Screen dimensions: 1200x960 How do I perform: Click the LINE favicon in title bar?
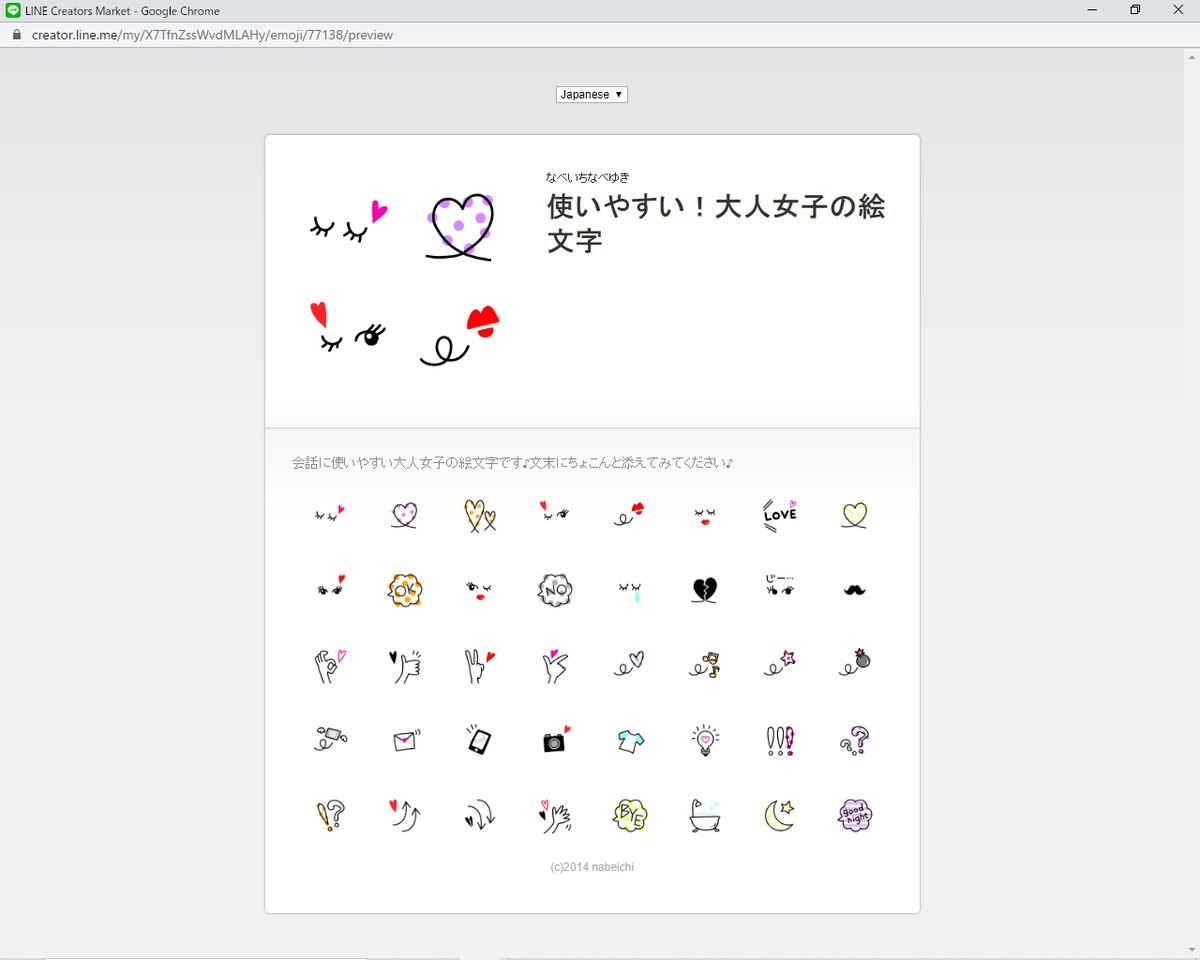[13, 10]
